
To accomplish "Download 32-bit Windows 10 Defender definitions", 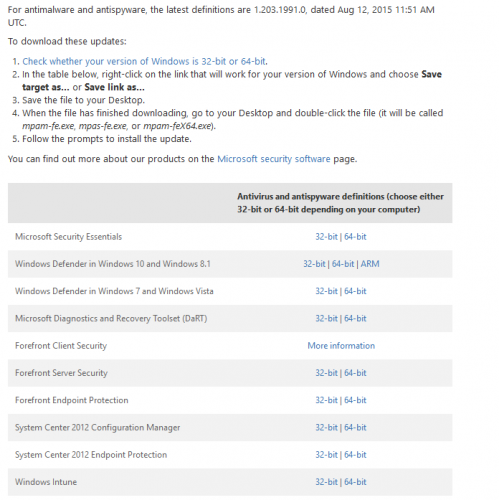I will tap(314, 264).
